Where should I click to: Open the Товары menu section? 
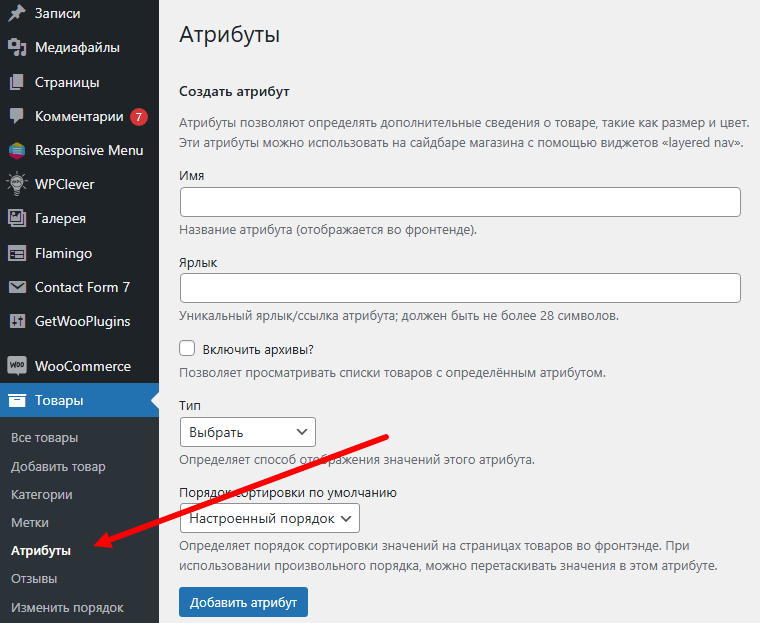[79, 400]
